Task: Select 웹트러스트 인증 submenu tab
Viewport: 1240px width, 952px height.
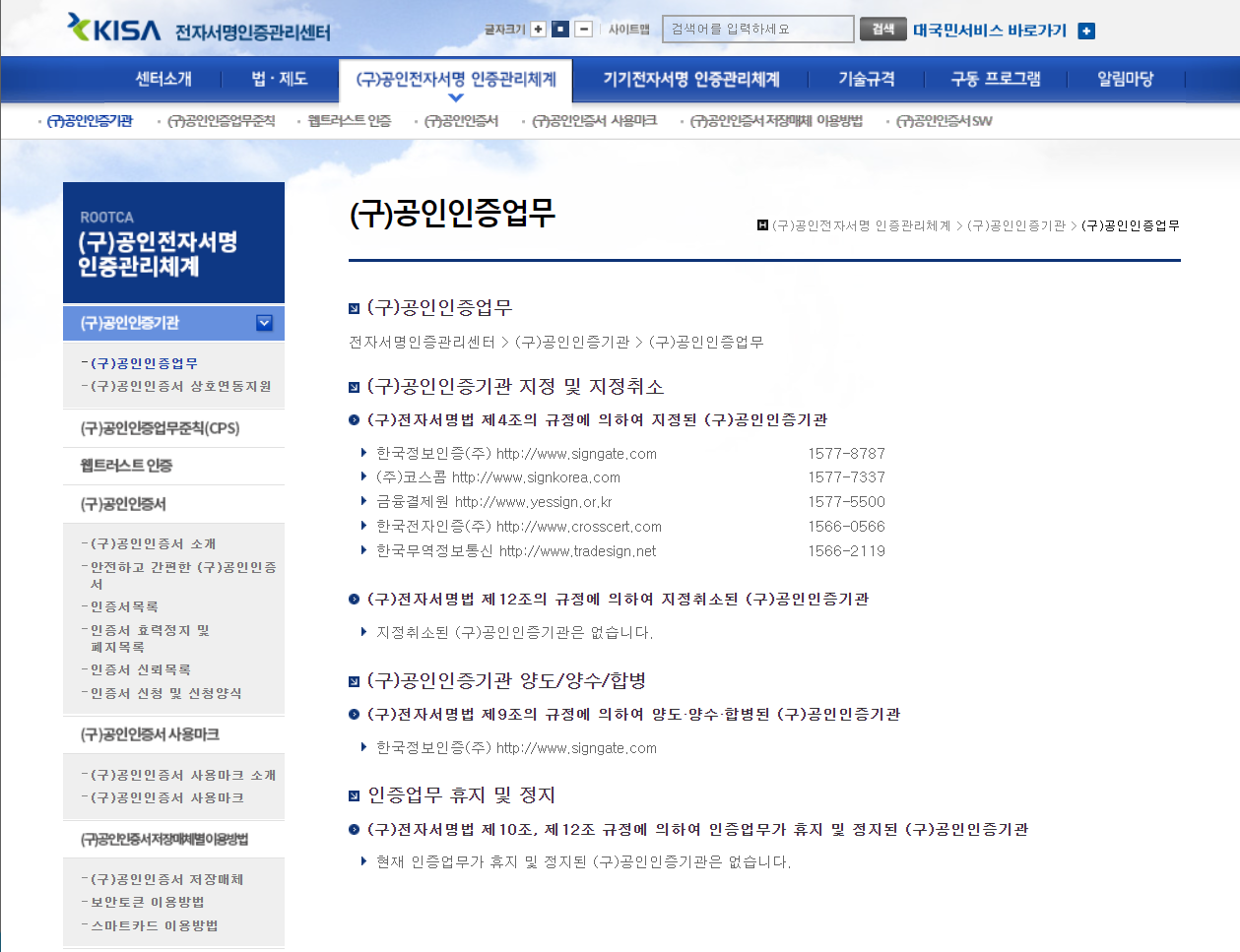Action: [350, 121]
